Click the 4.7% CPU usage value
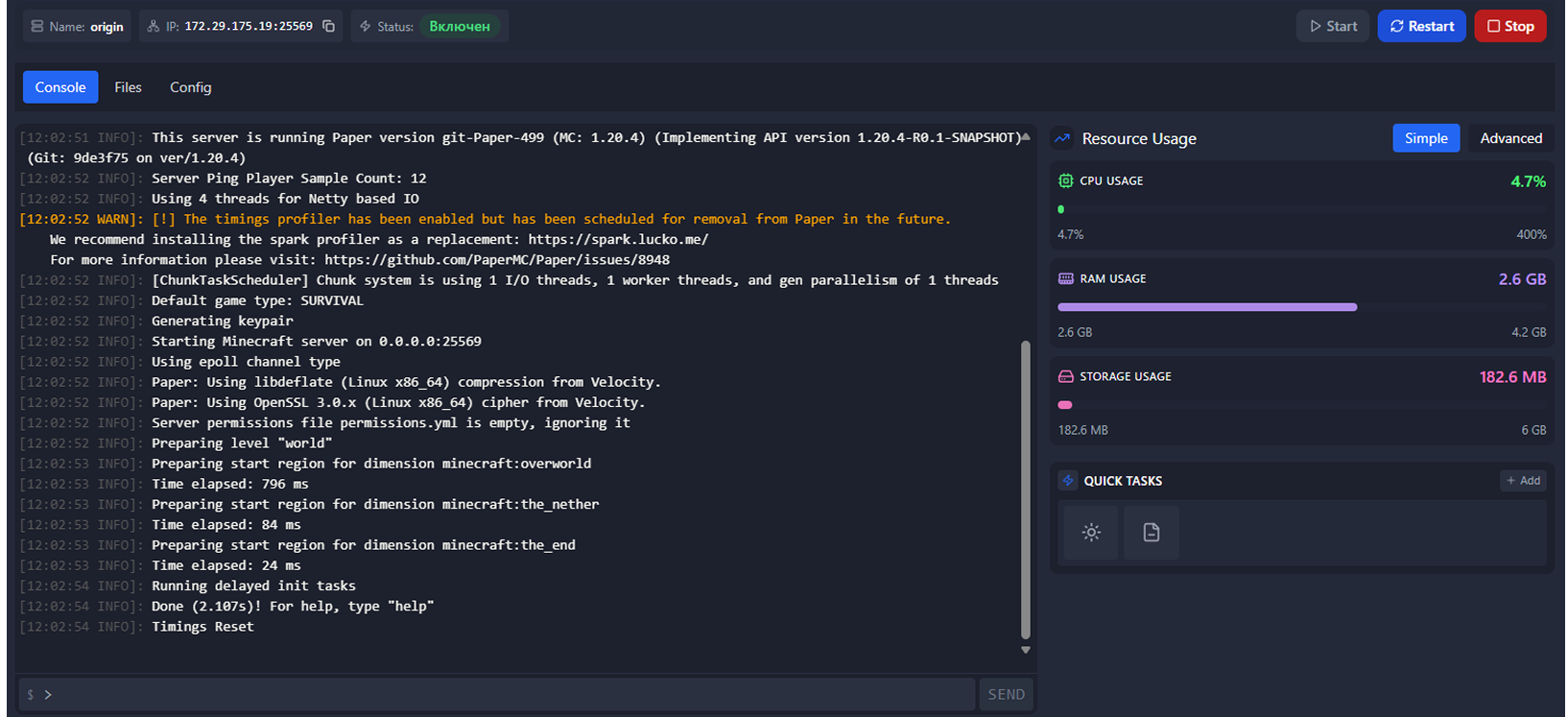The width and height of the screenshot is (1568, 717). pyautogui.click(x=1528, y=181)
